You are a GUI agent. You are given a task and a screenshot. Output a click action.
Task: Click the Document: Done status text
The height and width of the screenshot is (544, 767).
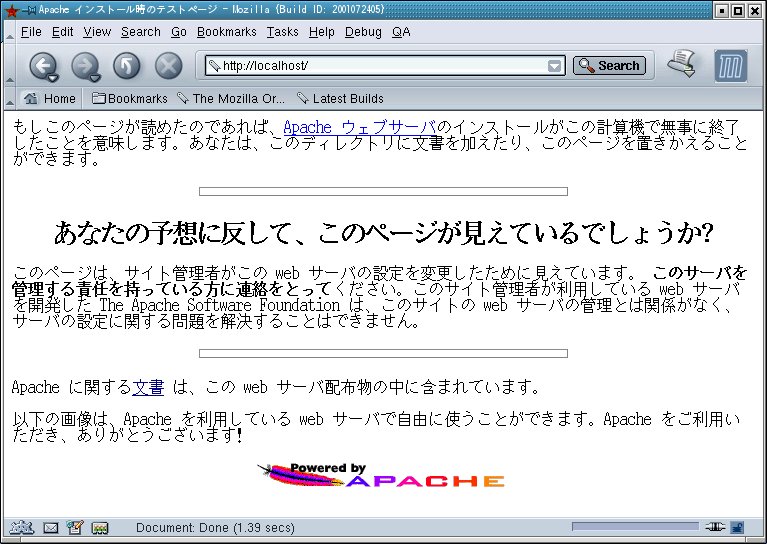(215, 527)
